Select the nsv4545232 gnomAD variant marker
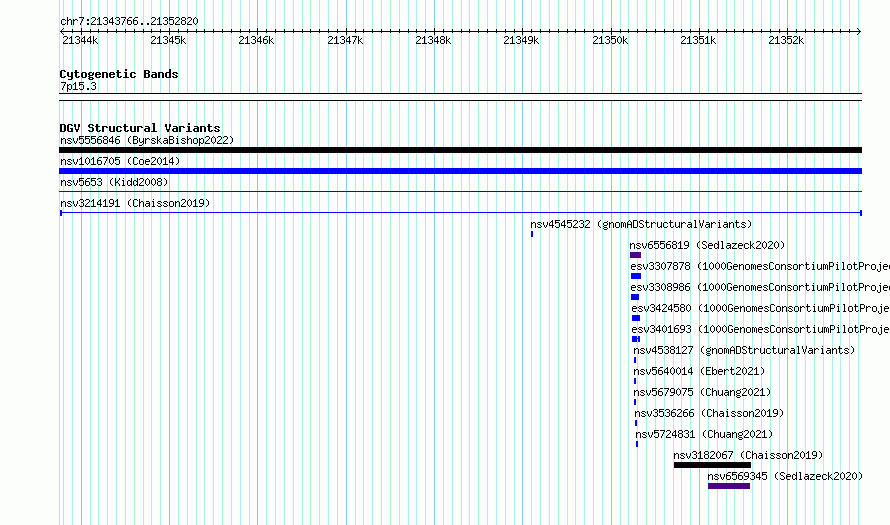Screen dimensions: 890x525 (x=532, y=234)
